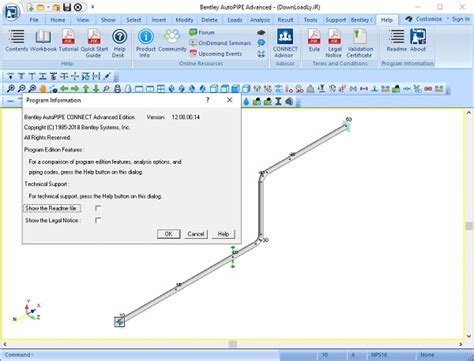Tick the Show the Legal Notice checkbox
This screenshot has height=361, width=474.
click(98, 220)
